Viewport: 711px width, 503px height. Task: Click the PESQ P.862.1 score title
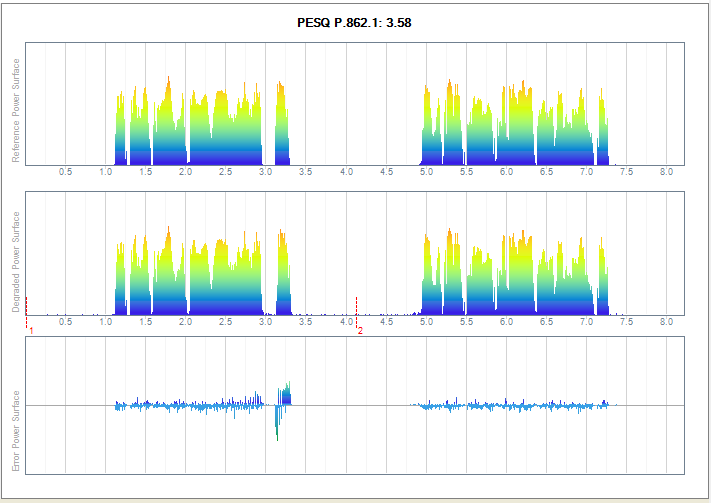(355, 22)
